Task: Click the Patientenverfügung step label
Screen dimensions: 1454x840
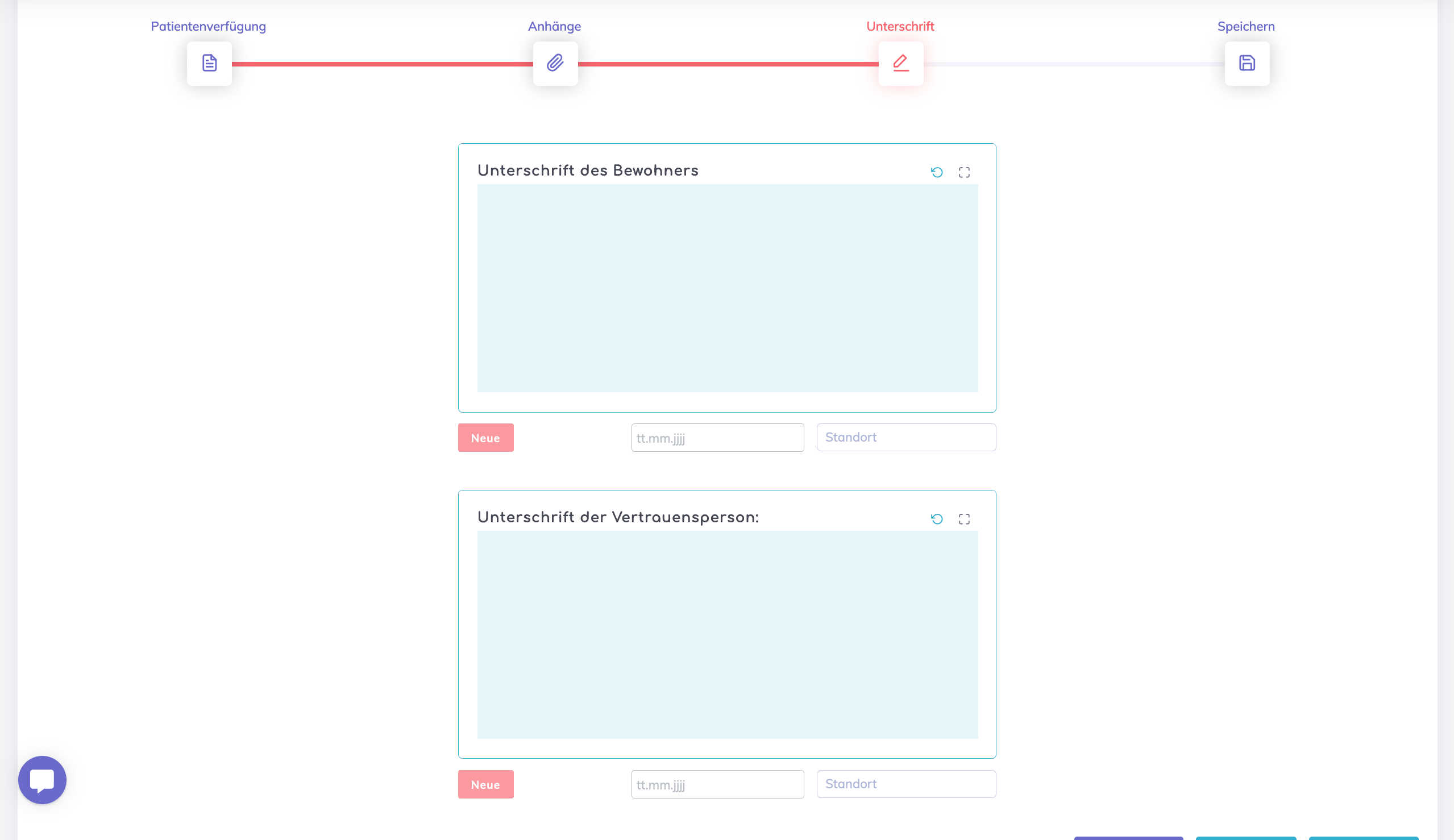Action: (208, 27)
